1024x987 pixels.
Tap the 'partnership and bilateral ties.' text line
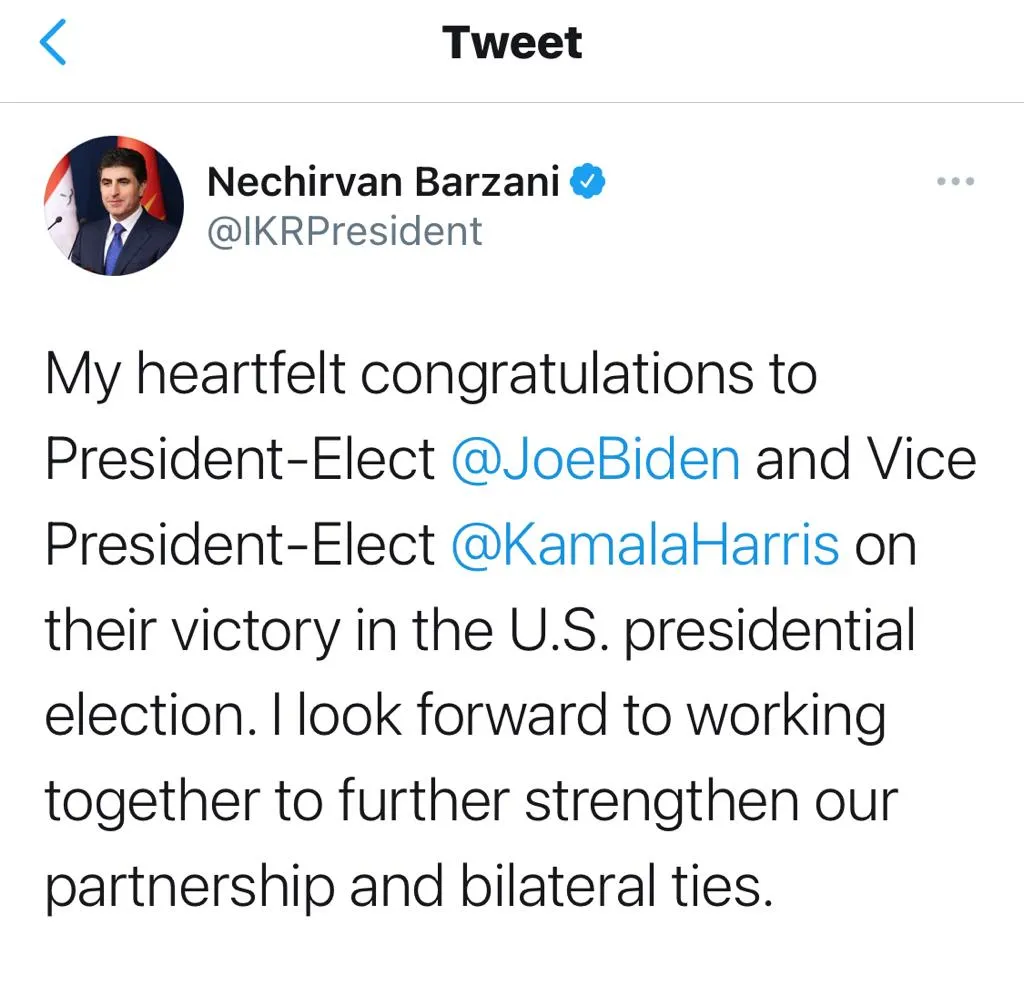pyautogui.click(x=409, y=887)
